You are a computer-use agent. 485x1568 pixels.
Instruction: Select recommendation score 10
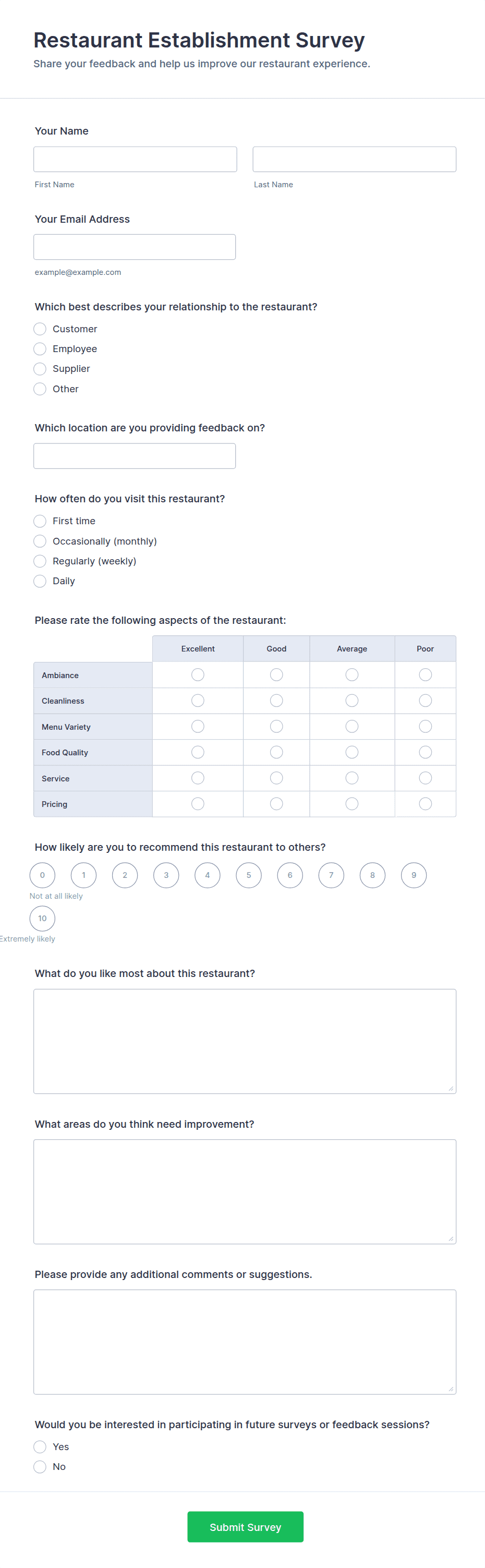[43, 919]
